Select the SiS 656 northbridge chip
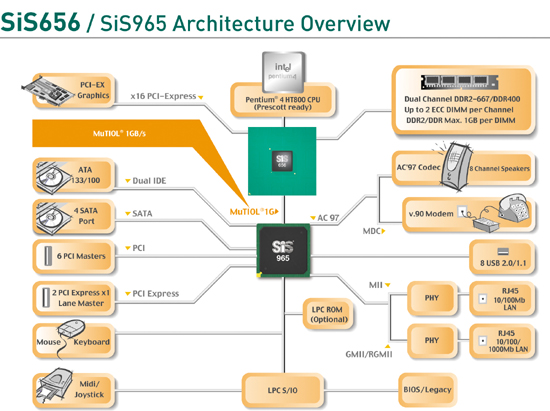The width and height of the screenshot is (550, 411). coord(282,161)
